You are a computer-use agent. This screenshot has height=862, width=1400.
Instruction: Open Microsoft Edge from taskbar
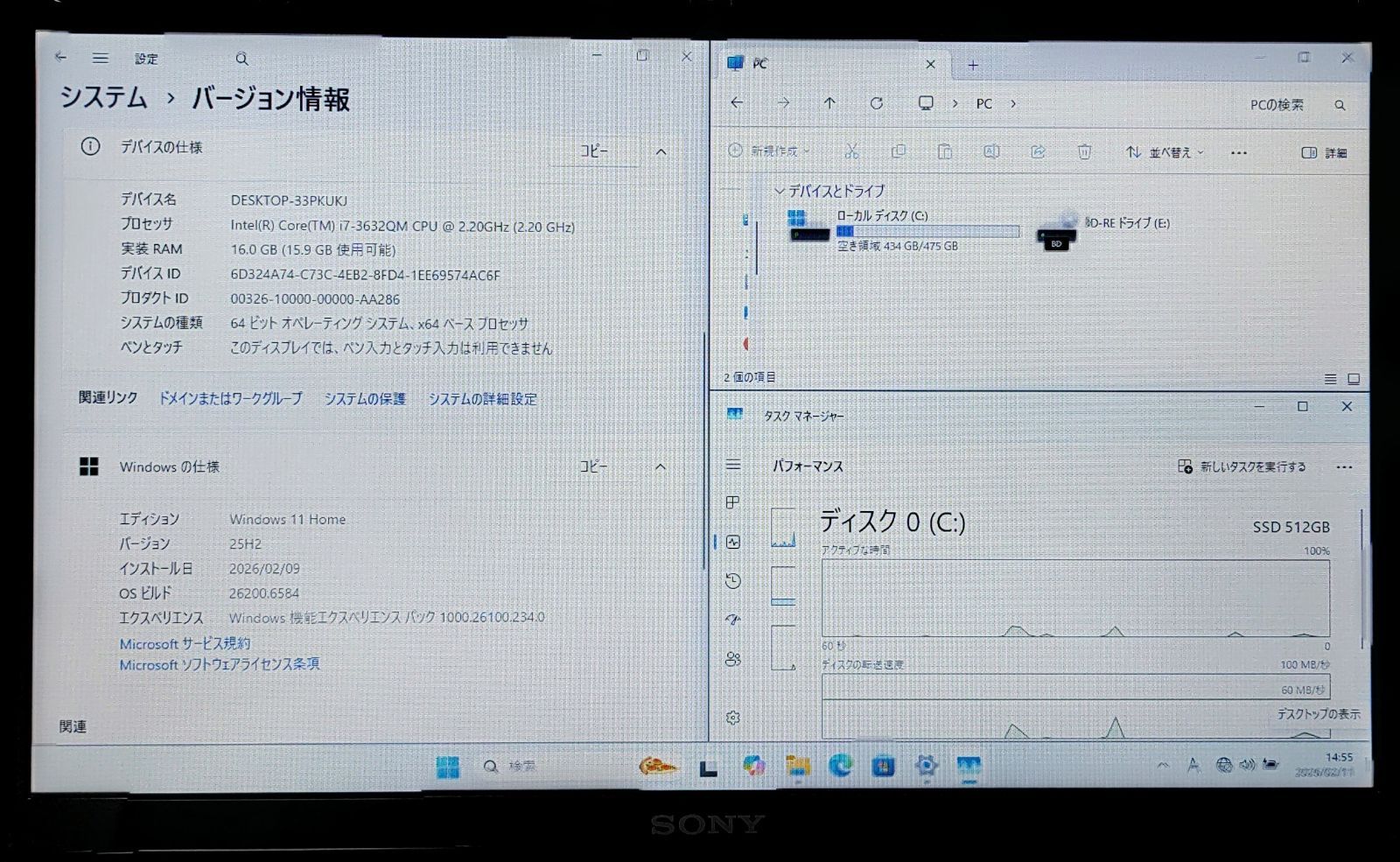coord(840,767)
